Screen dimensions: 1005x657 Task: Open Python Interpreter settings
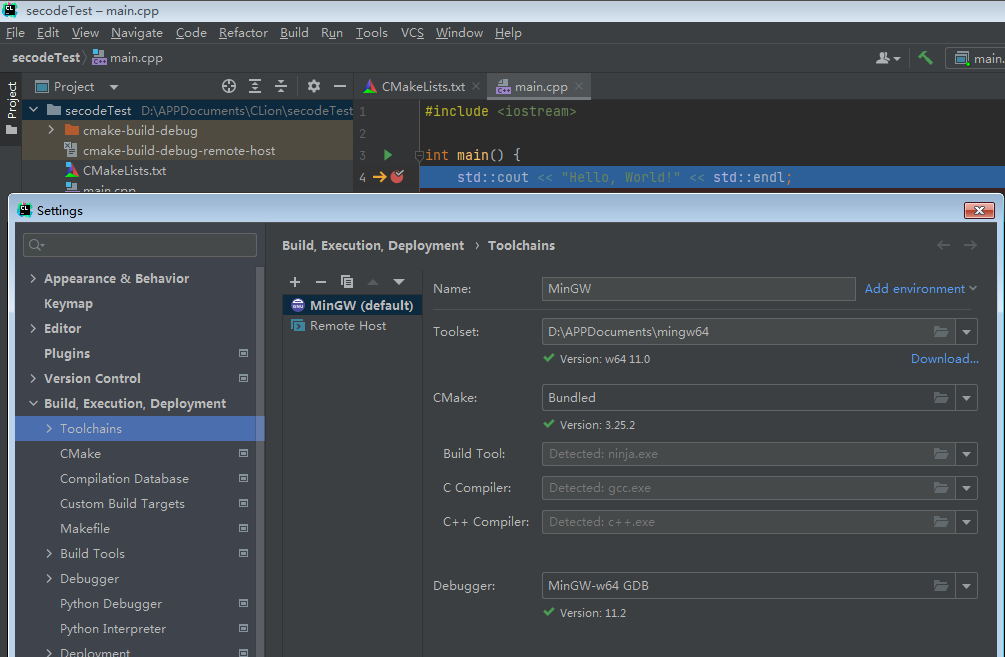point(113,628)
